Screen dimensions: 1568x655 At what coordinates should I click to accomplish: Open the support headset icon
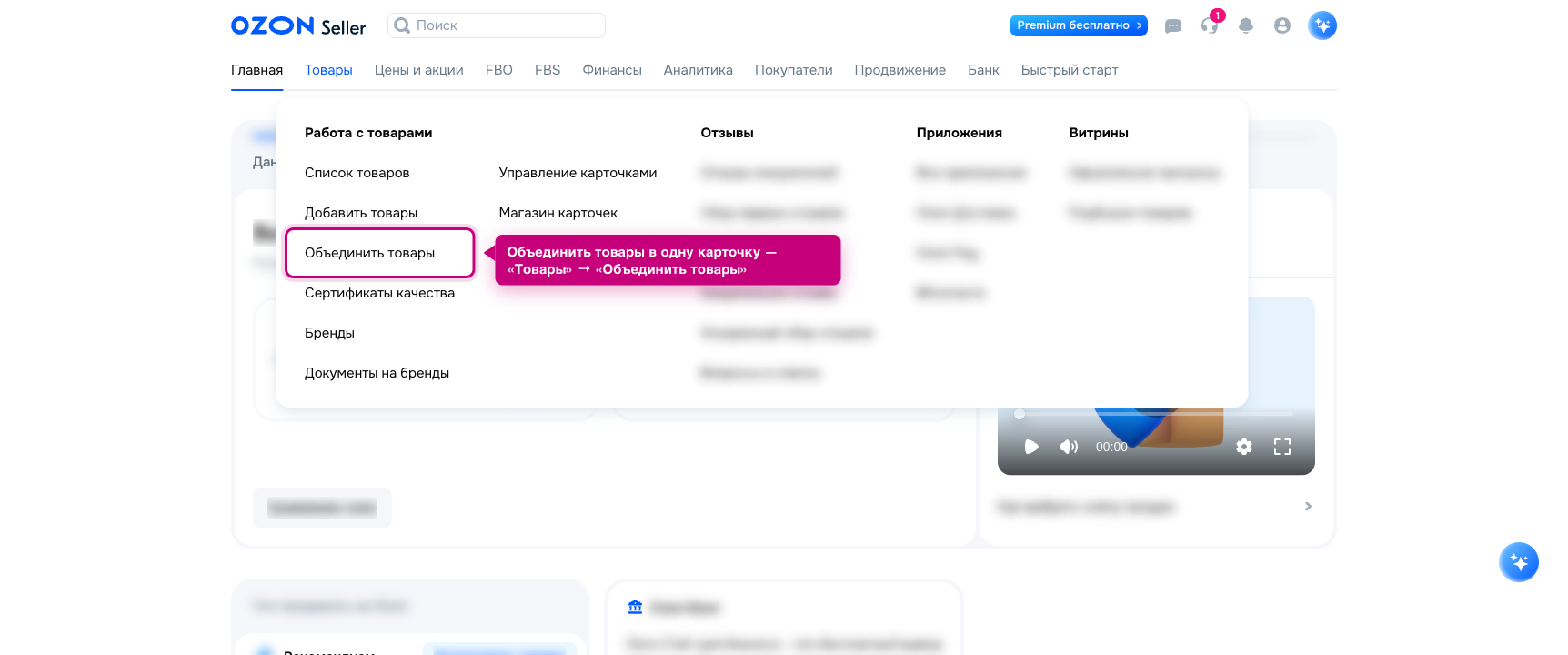click(x=1210, y=25)
